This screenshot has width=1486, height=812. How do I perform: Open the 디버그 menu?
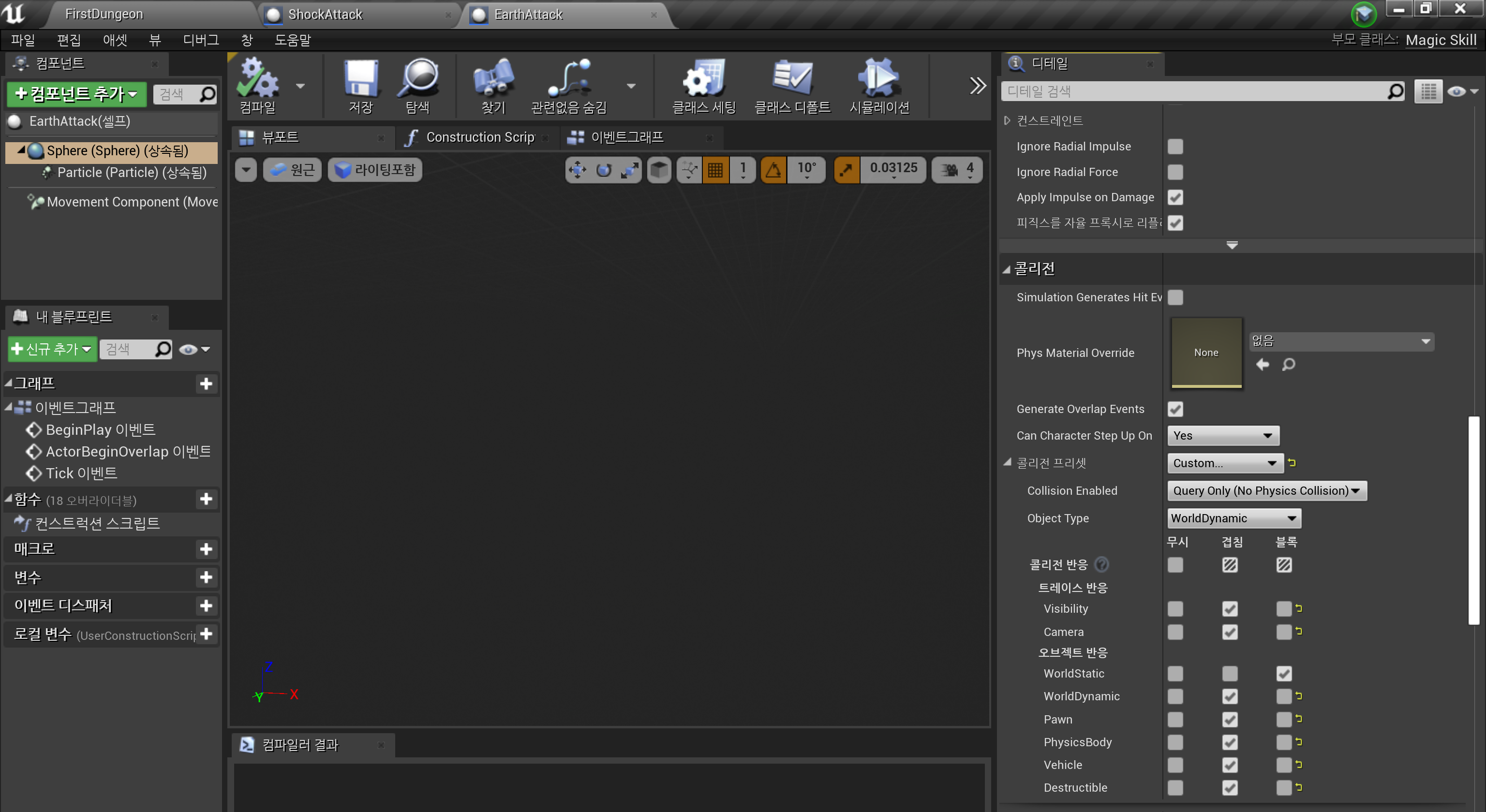tap(200, 40)
